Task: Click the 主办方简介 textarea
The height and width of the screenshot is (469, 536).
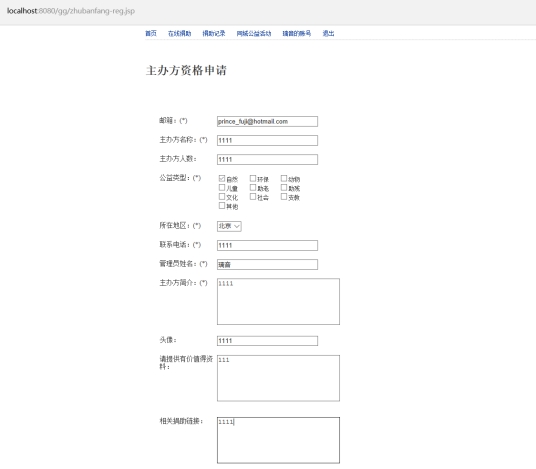Action: 278,302
